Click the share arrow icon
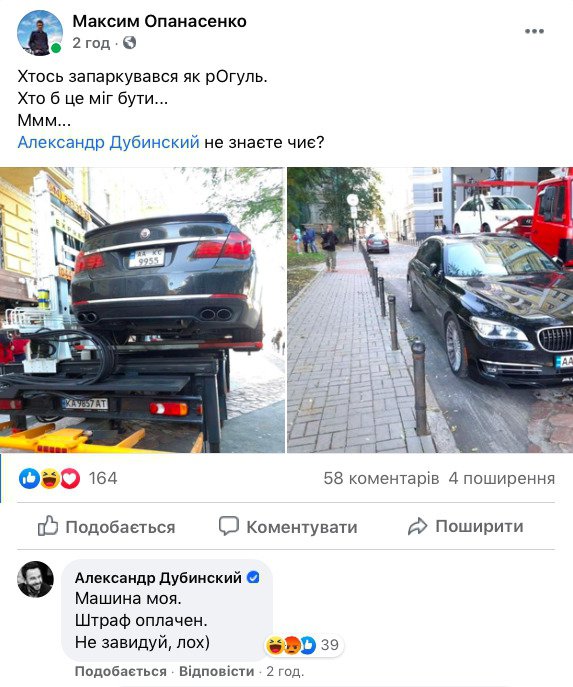 click(x=417, y=526)
